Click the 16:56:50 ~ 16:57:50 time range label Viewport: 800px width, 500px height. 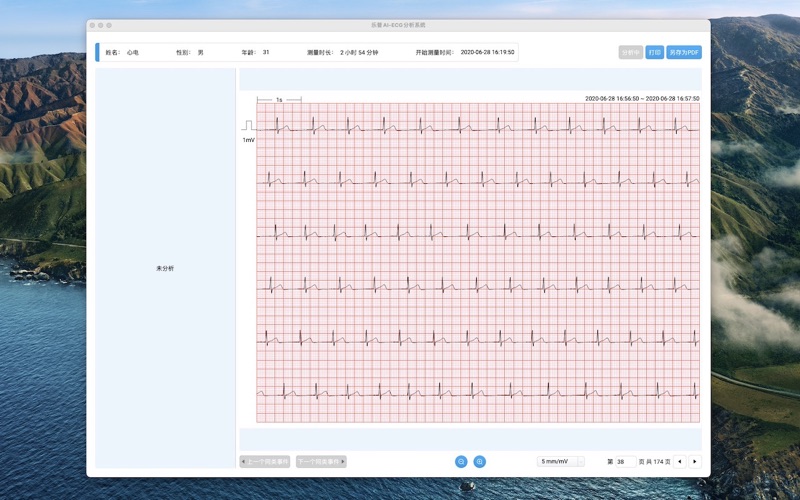click(x=642, y=98)
